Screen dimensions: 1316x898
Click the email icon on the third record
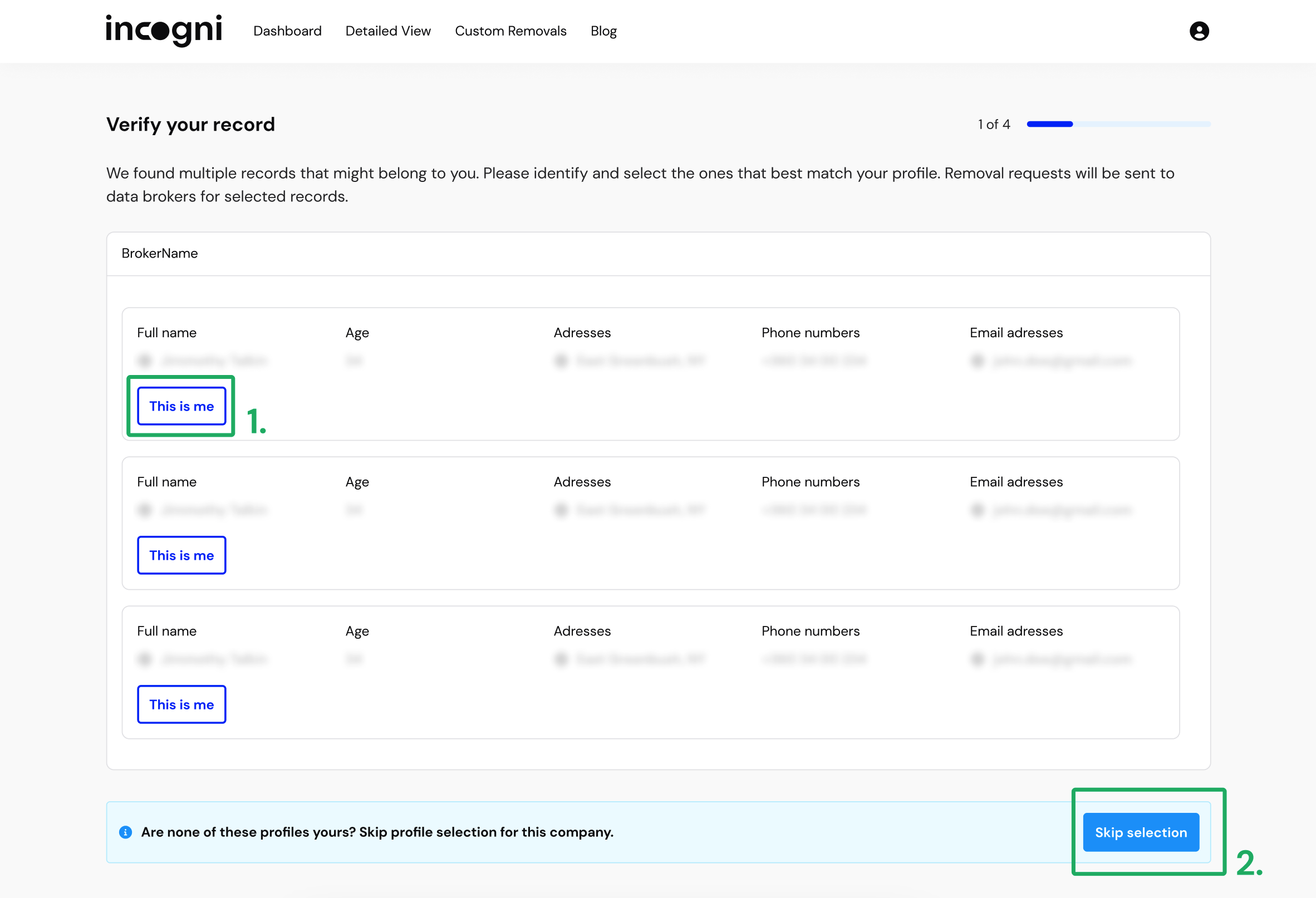tap(978, 659)
